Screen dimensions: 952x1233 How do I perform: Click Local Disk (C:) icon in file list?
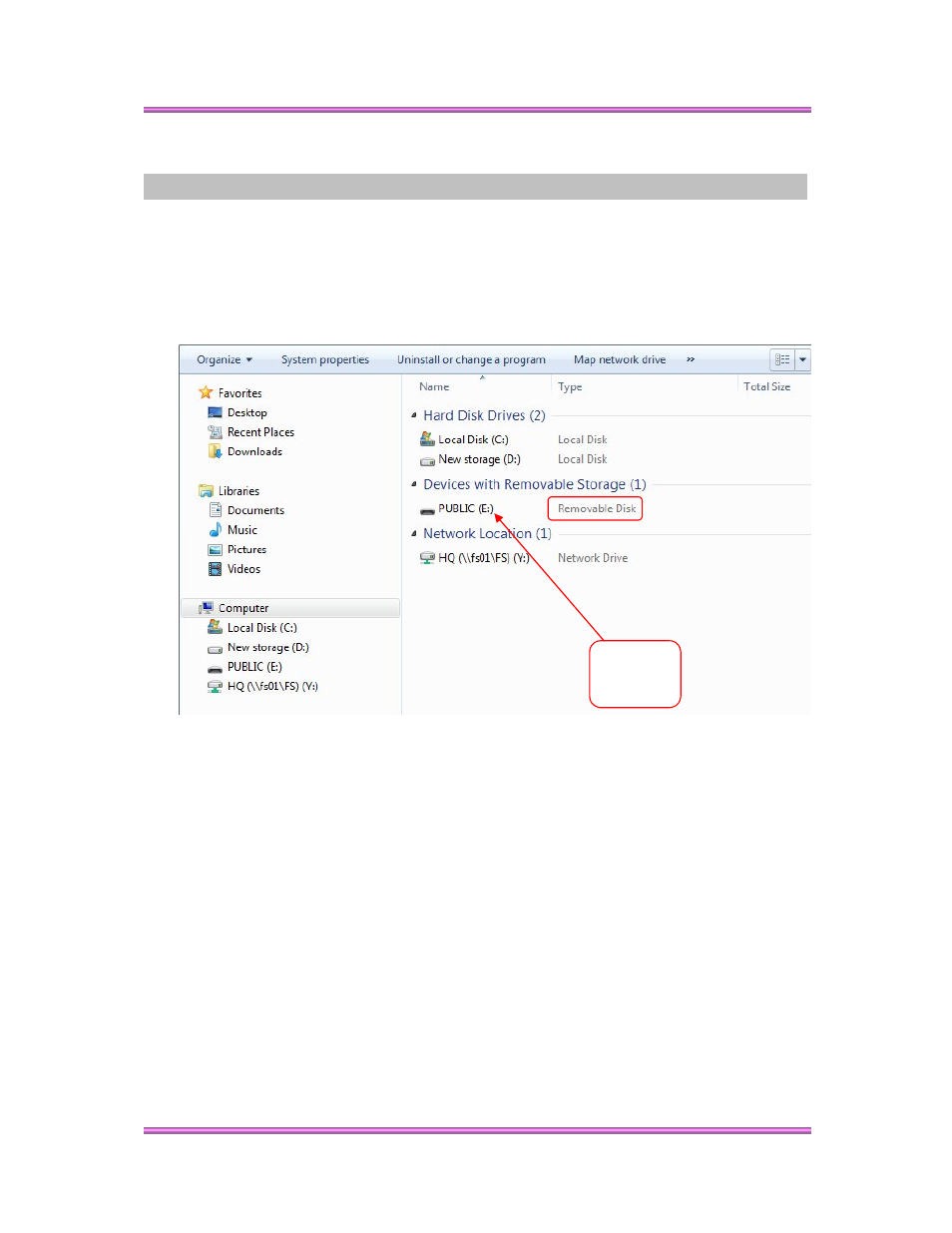(x=427, y=439)
